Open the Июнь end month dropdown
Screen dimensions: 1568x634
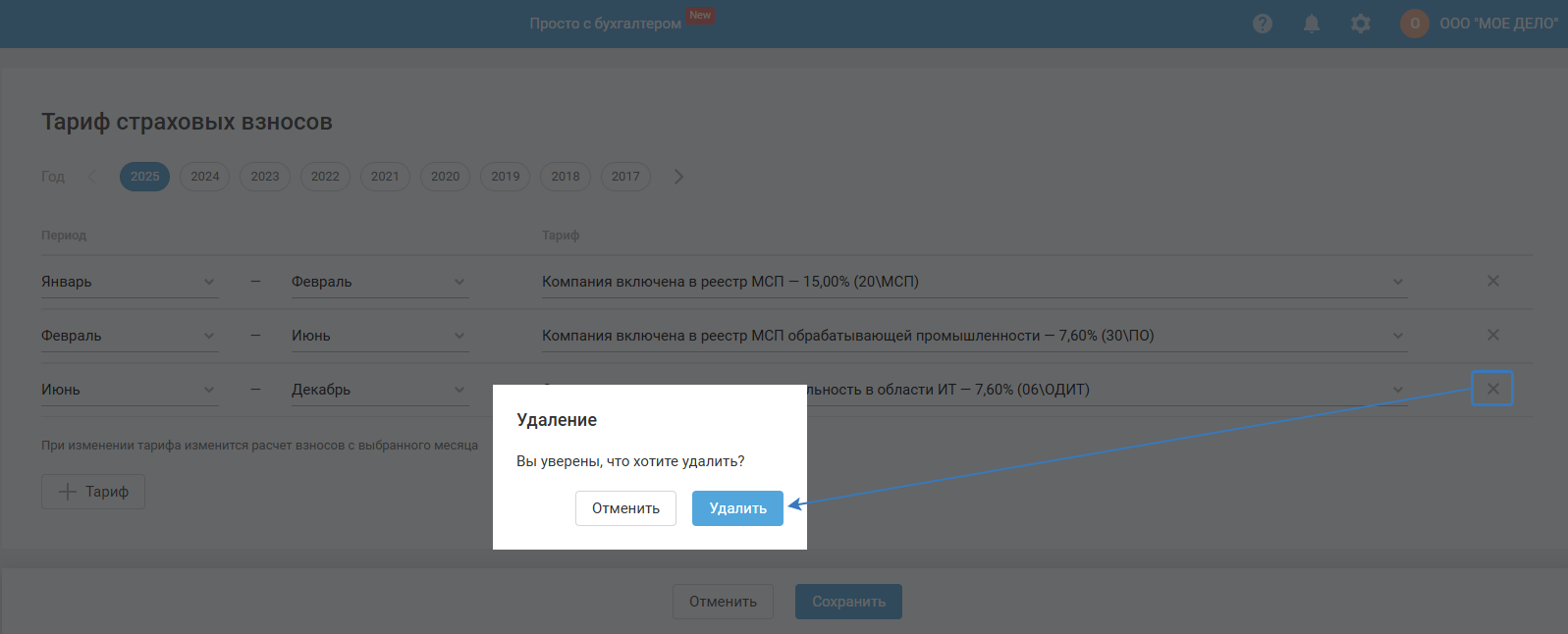tap(378, 336)
